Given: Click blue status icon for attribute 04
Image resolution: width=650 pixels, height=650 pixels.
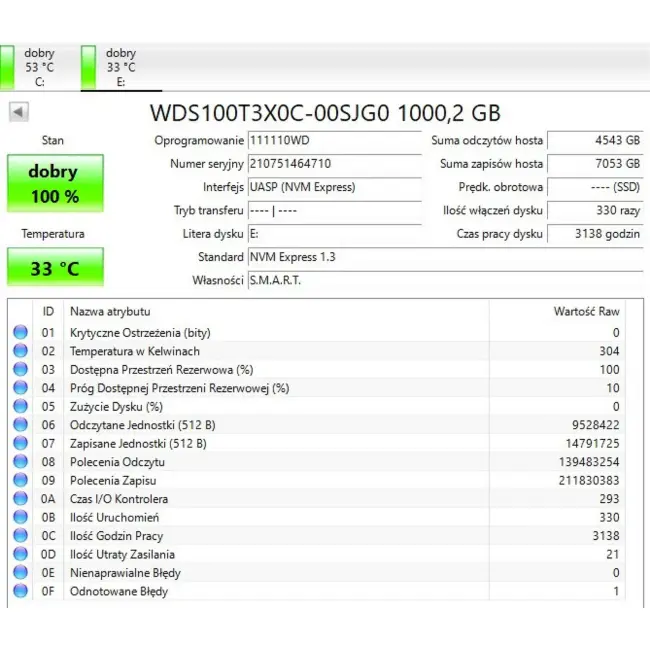Looking at the screenshot, I should pos(20,388).
